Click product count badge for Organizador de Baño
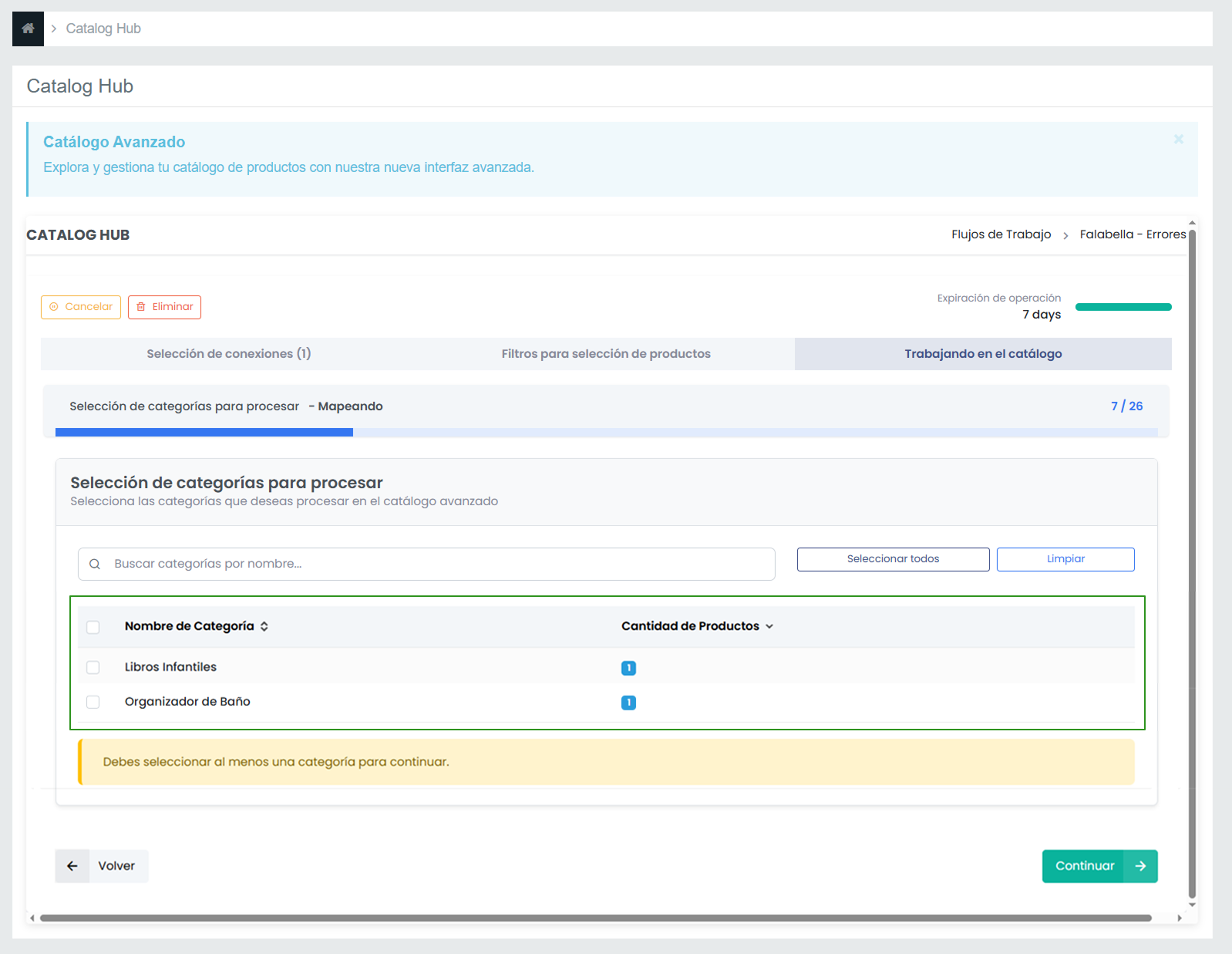This screenshot has height=954, width=1232. coord(628,703)
